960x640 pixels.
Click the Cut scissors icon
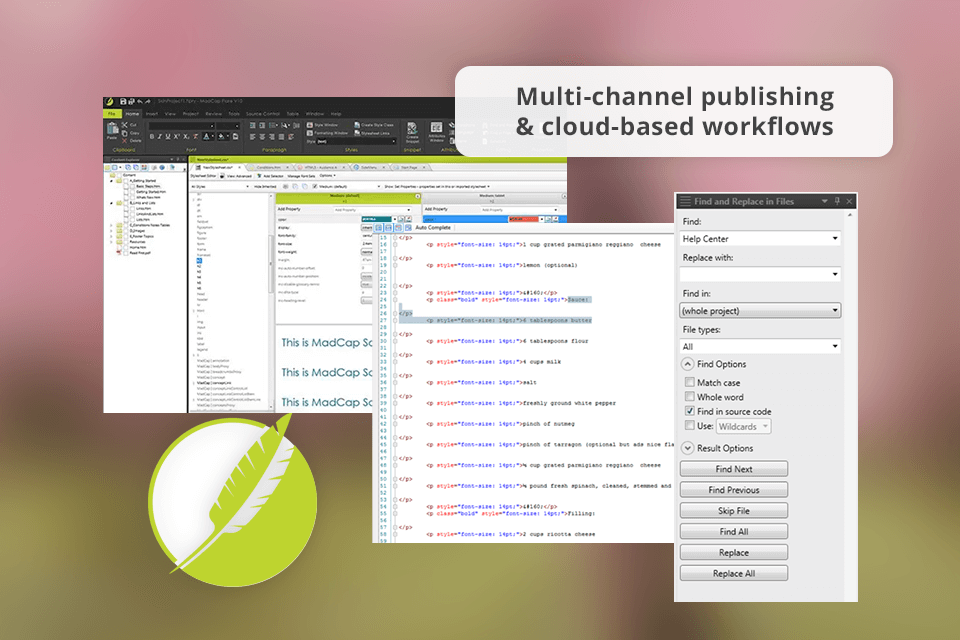(x=124, y=125)
